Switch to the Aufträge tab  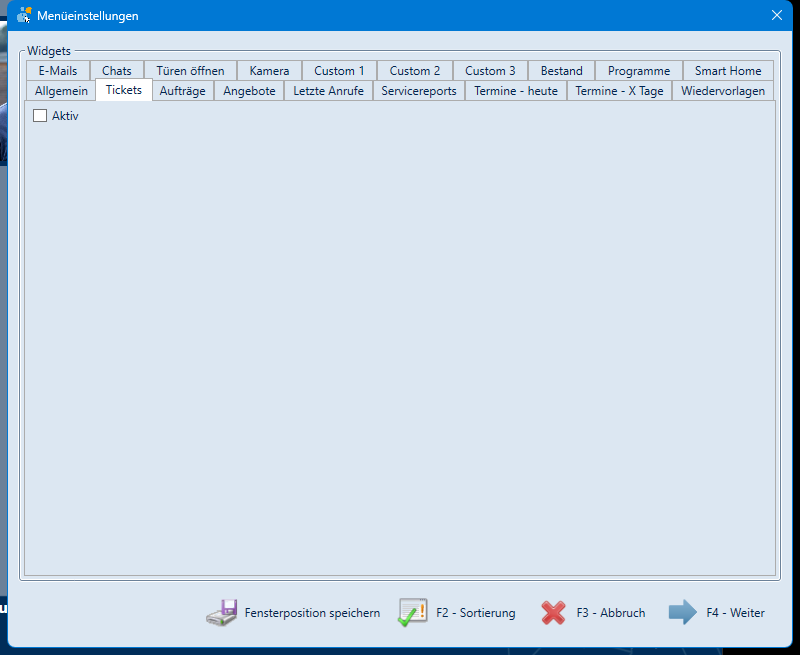point(183,91)
